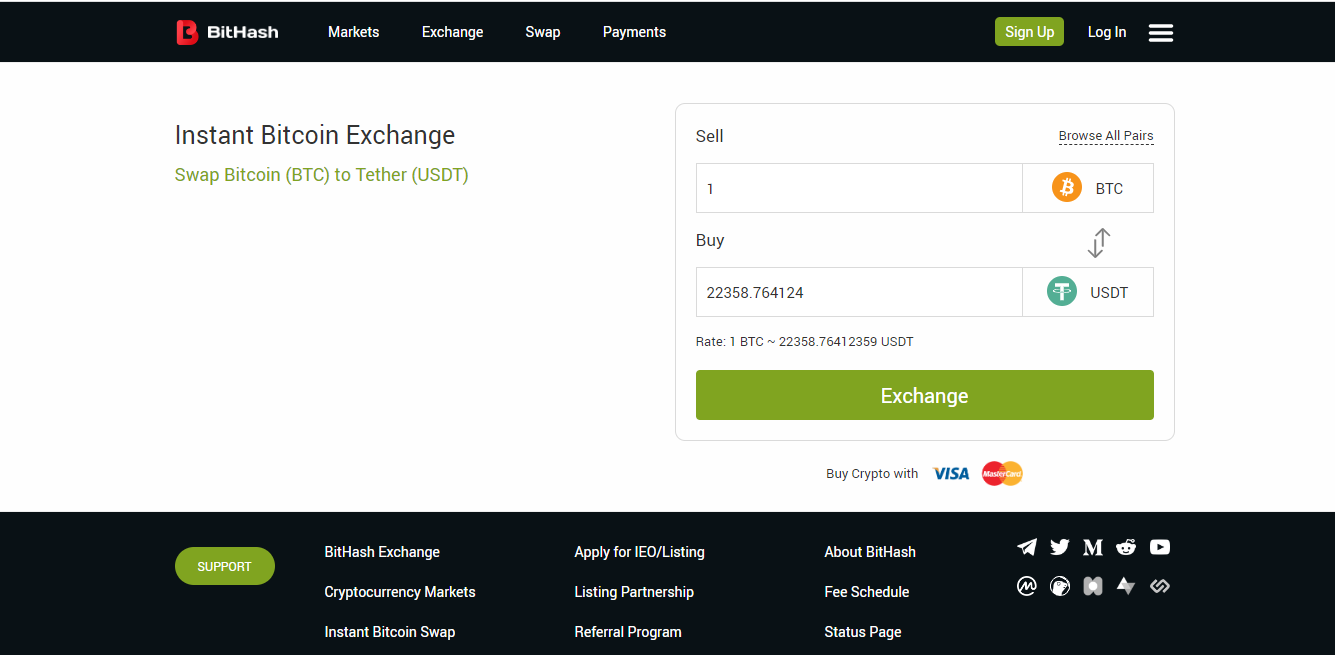1335x655 pixels.
Task: Open the hamburger menu in top right
Action: pyautogui.click(x=1160, y=32)
